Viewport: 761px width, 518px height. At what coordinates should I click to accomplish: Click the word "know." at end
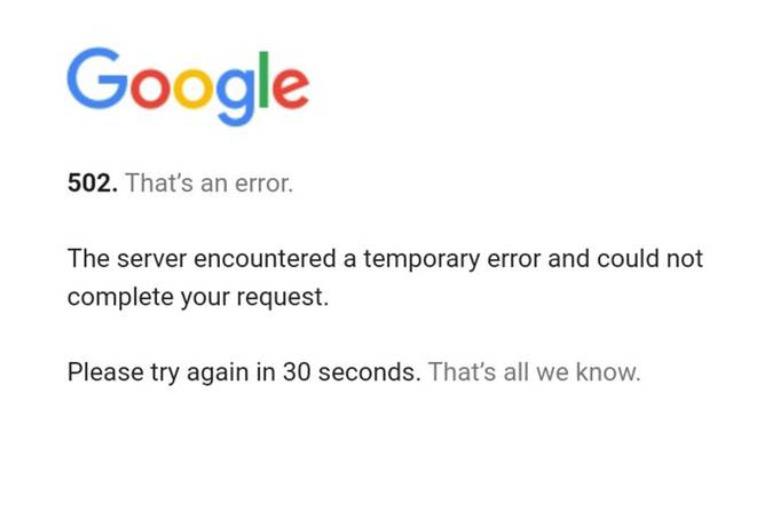(608, 372)
